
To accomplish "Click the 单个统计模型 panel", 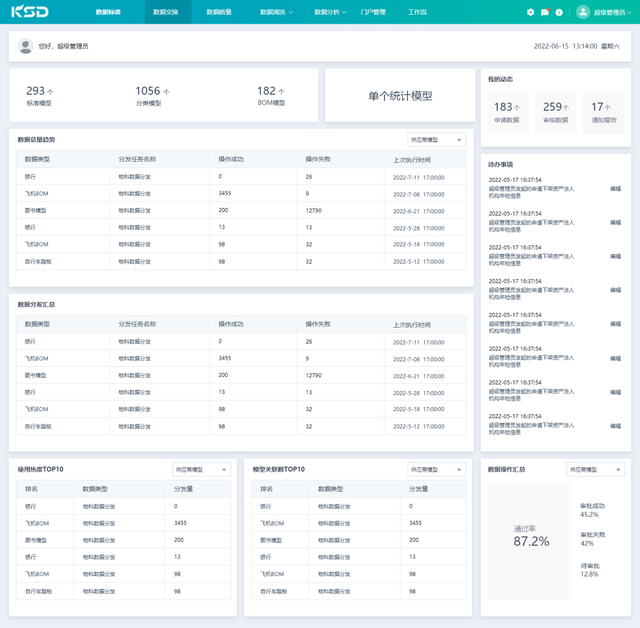I will (x=400, y=95).
